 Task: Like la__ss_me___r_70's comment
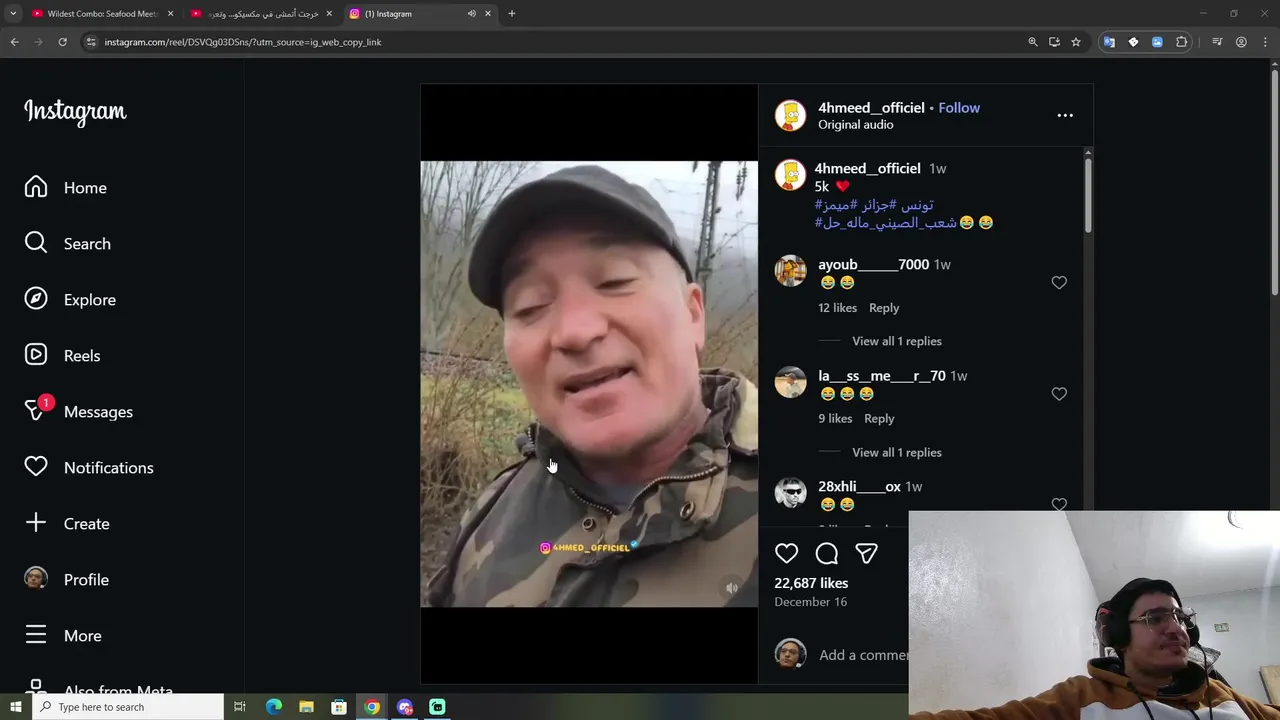click(x=1059, y=394)
